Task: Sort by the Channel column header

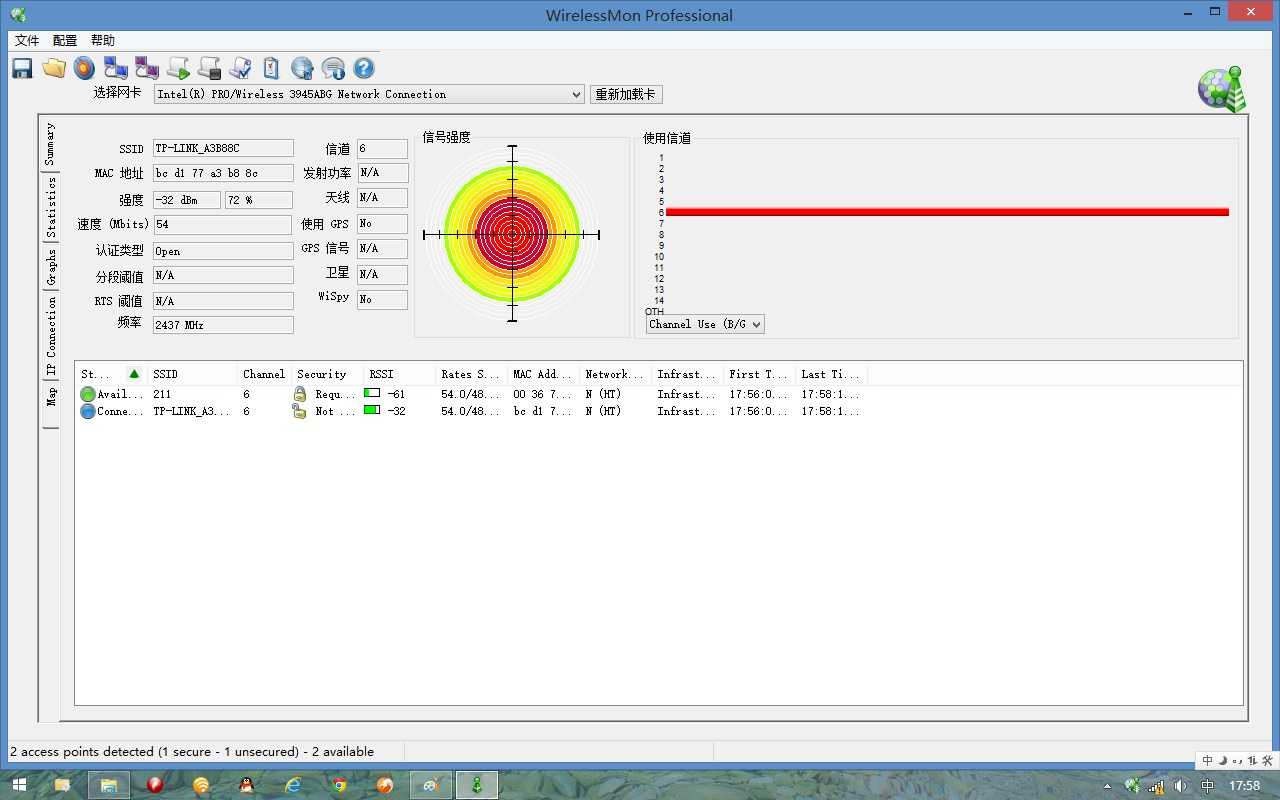Action: tap(264, 374)
